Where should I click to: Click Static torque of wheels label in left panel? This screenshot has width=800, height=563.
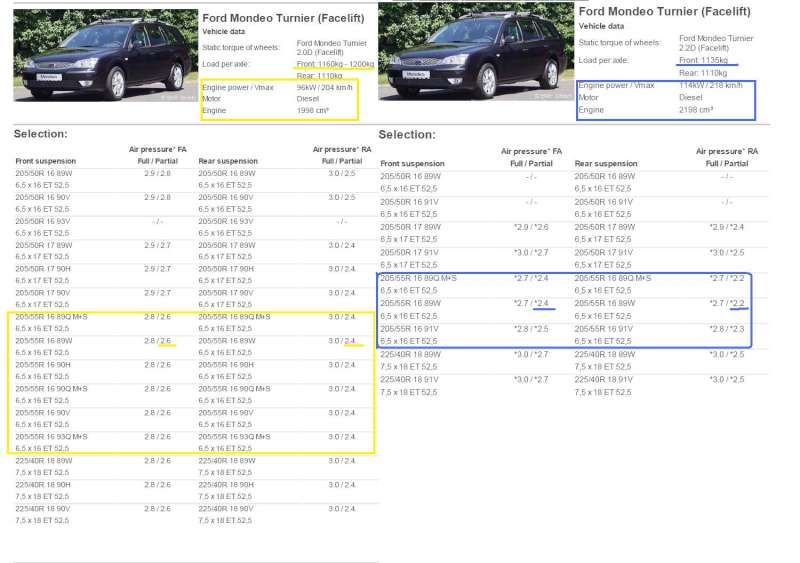tap(242, 46)
